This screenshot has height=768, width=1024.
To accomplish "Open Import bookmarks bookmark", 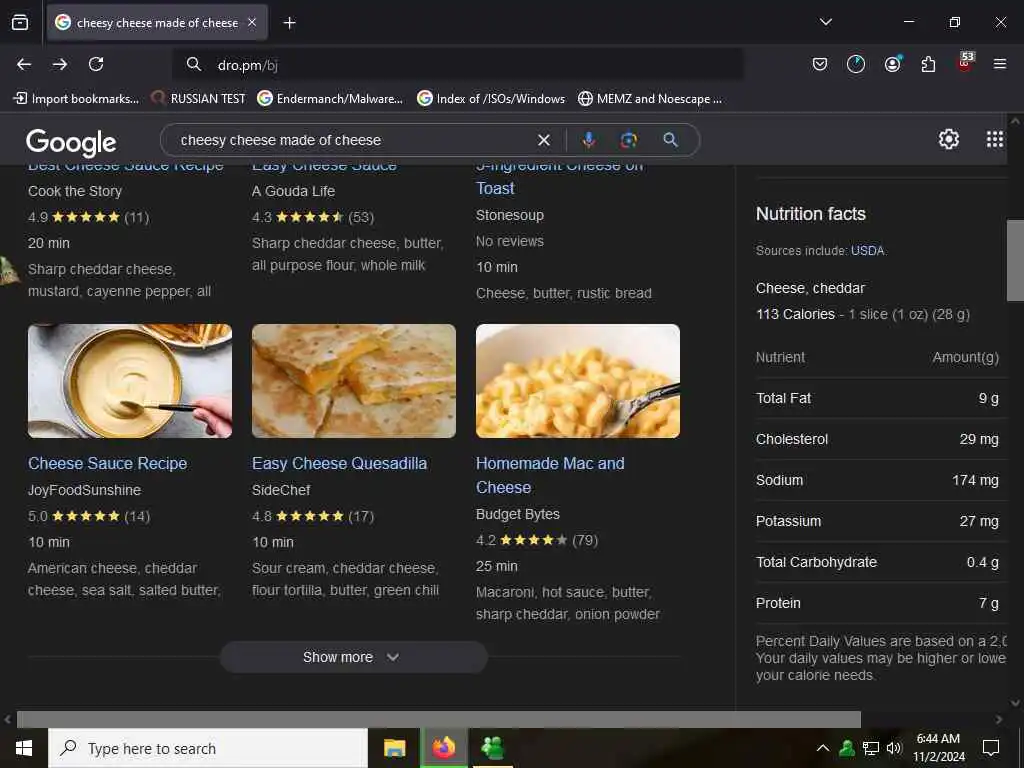I will point(76,99).
